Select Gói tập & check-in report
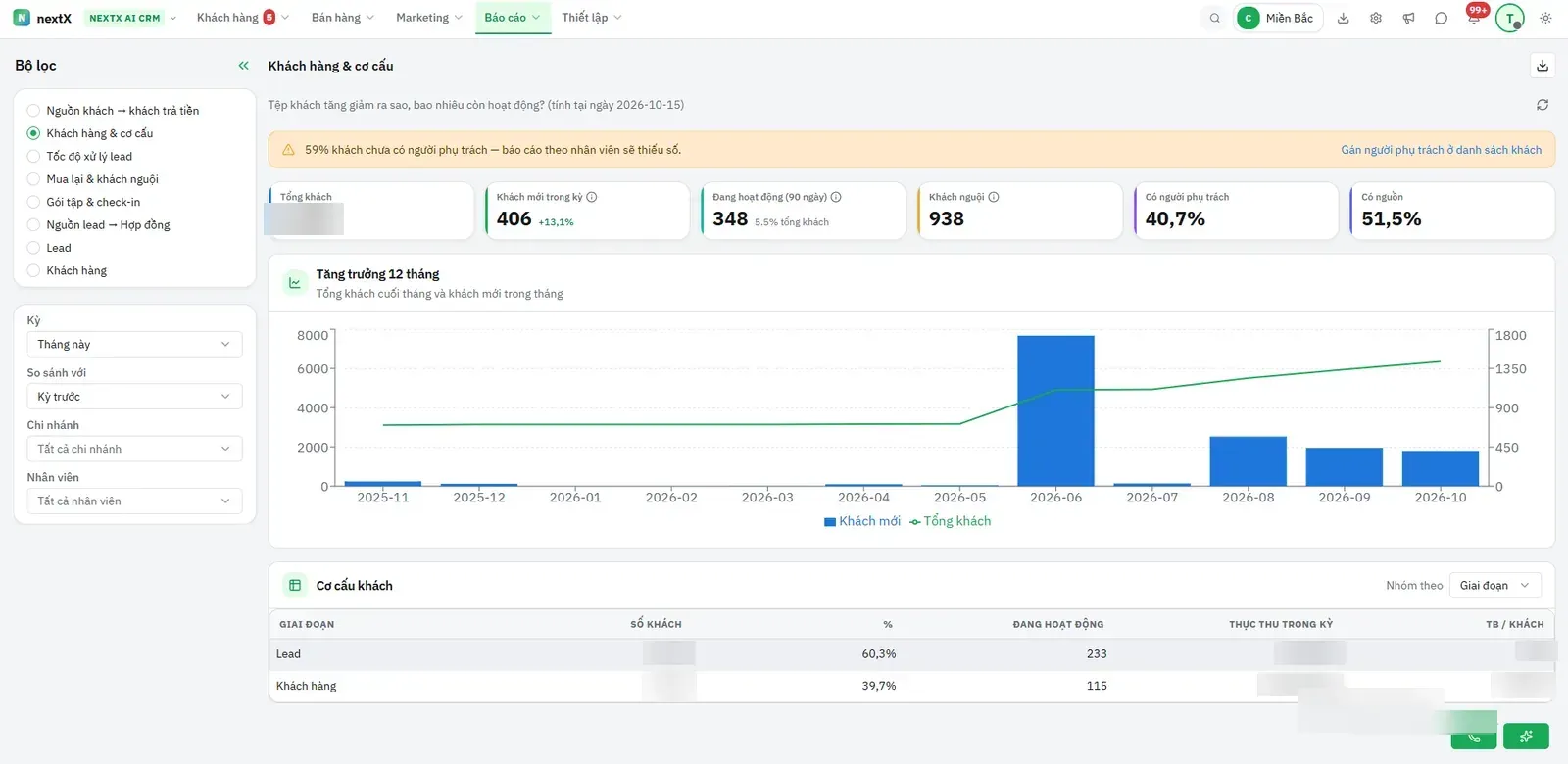 tap(84, 202)
